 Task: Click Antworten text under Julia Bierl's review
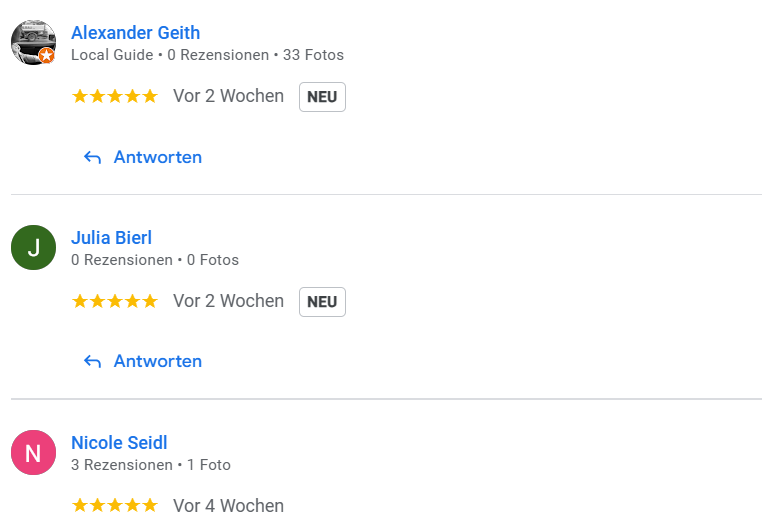(158, 361)
